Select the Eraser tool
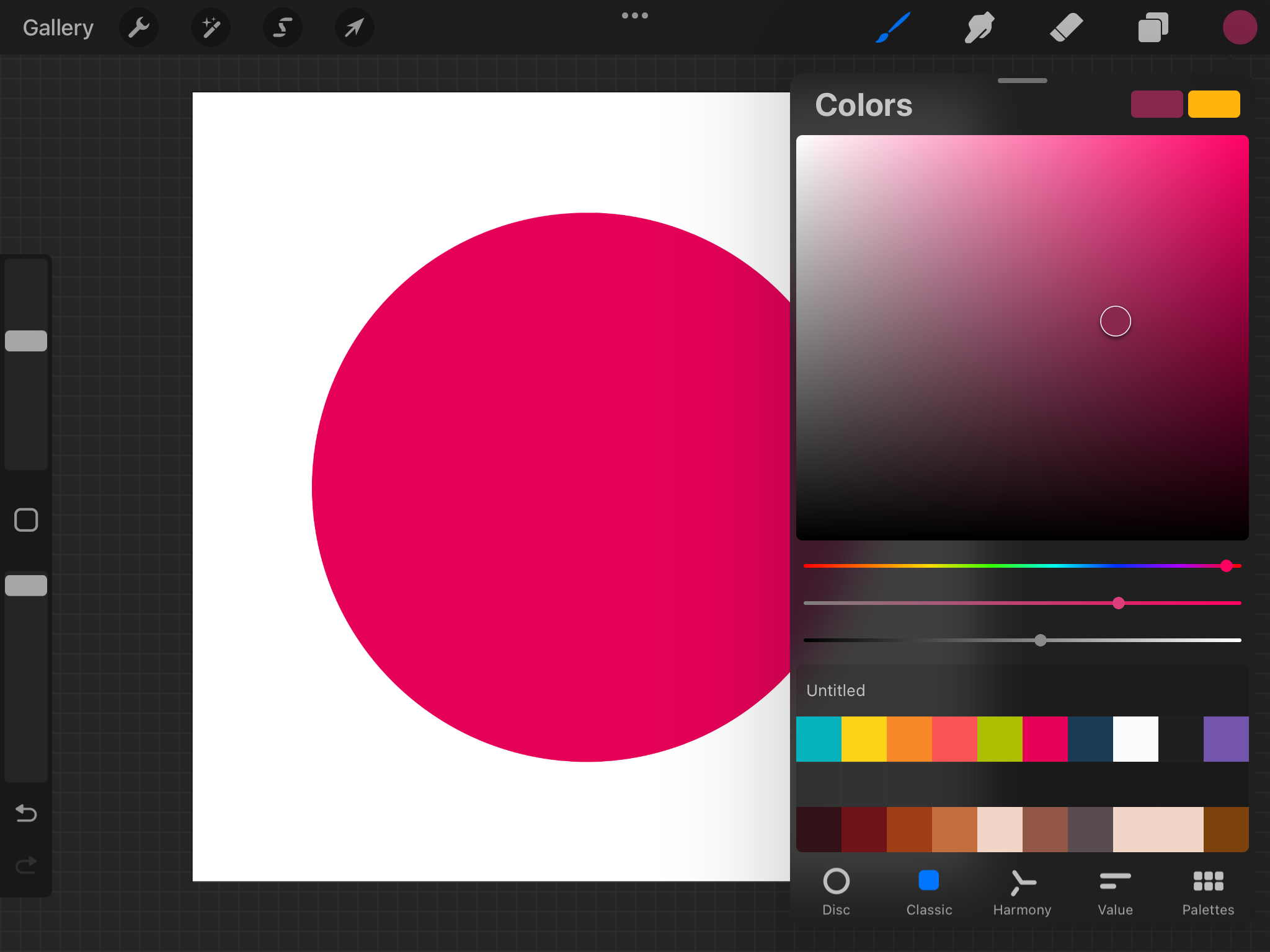Viewport: 1270px width, 952px height. pos(1067,27)
